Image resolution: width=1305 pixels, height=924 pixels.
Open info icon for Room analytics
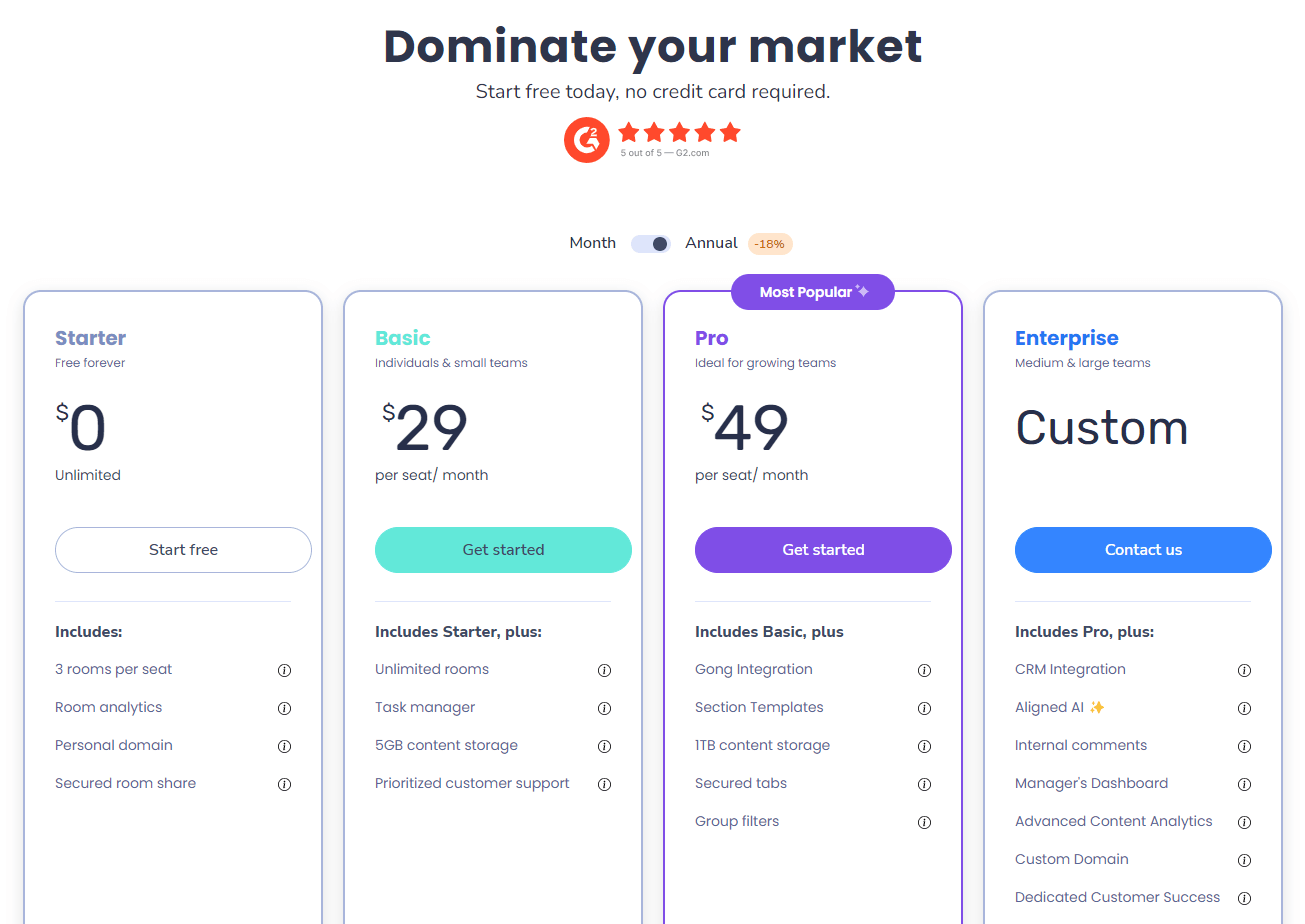(284, 708)
